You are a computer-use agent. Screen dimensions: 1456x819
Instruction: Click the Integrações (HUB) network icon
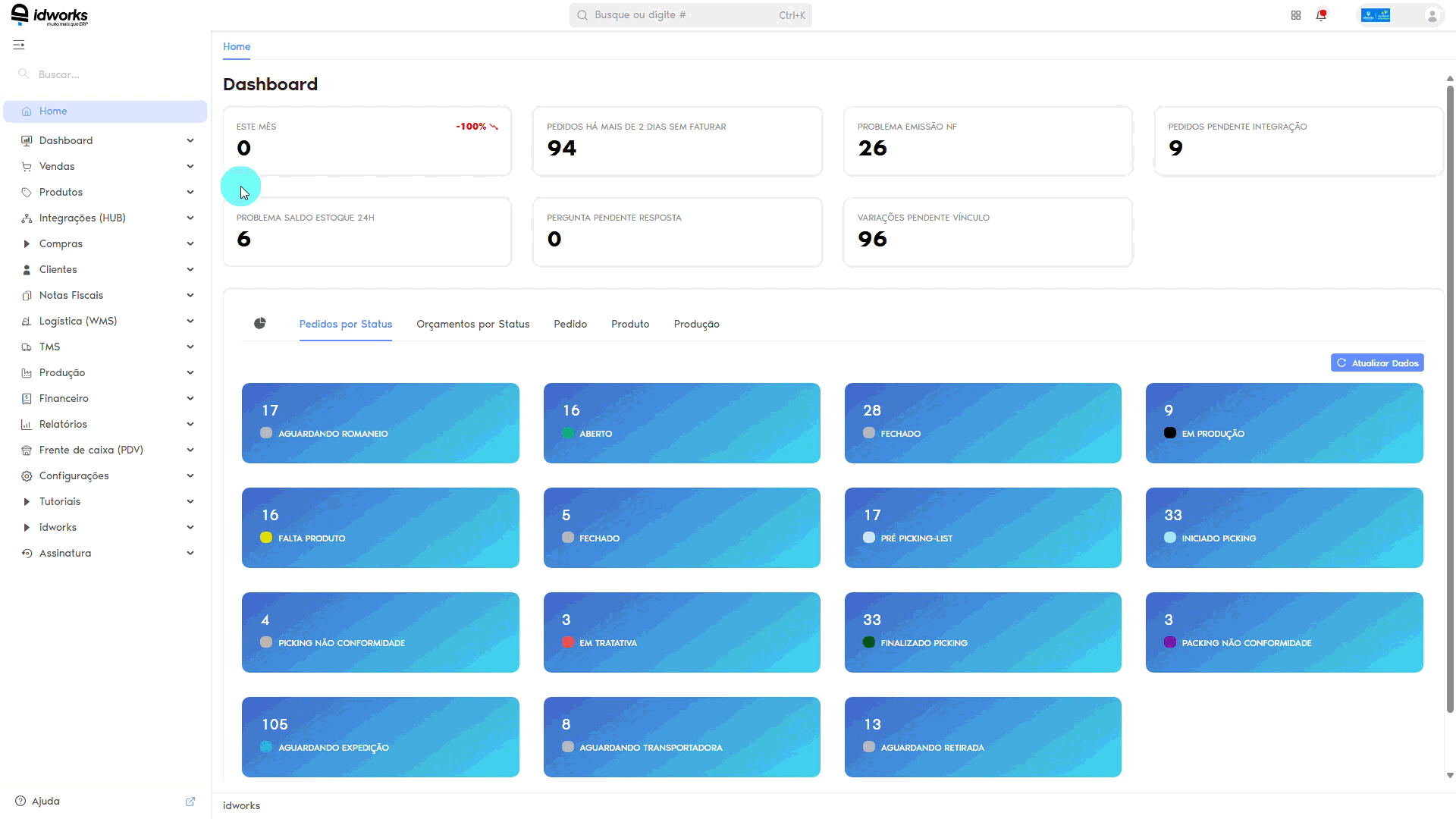pyautogui.click(x=27, y=218)
